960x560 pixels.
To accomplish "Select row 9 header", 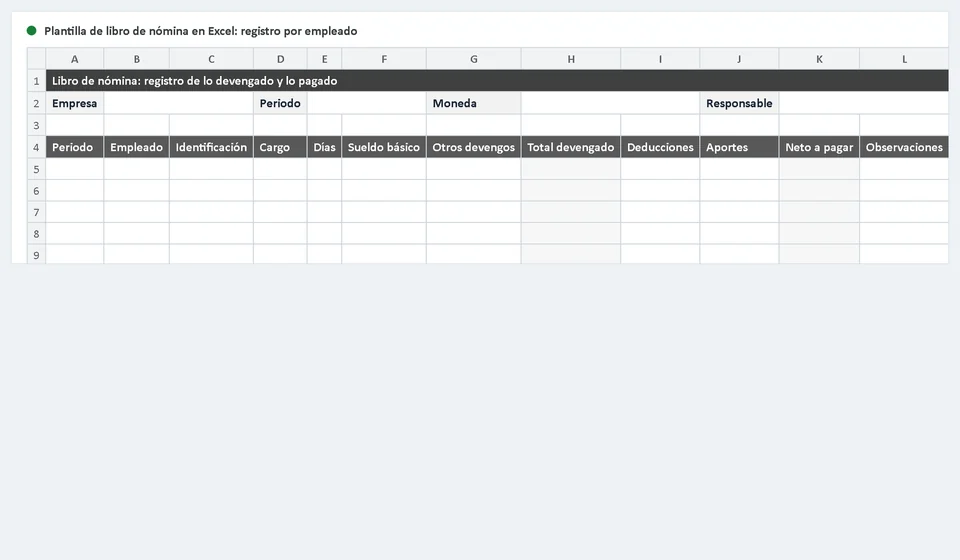I will (36, 254).
